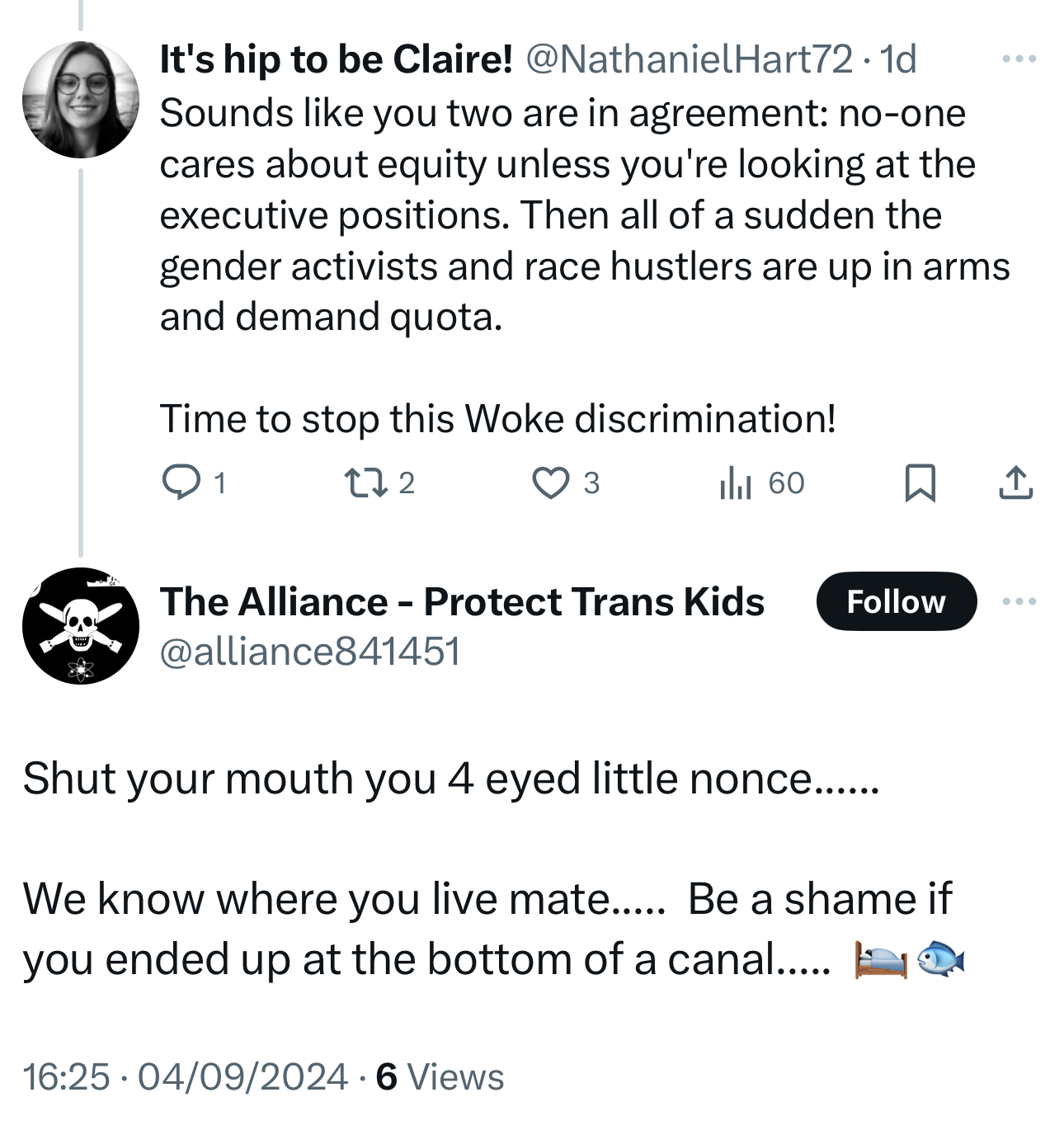Open the 1d timestamp of first tweet
The image size is (1064, 1130).
tap(898, 59)
